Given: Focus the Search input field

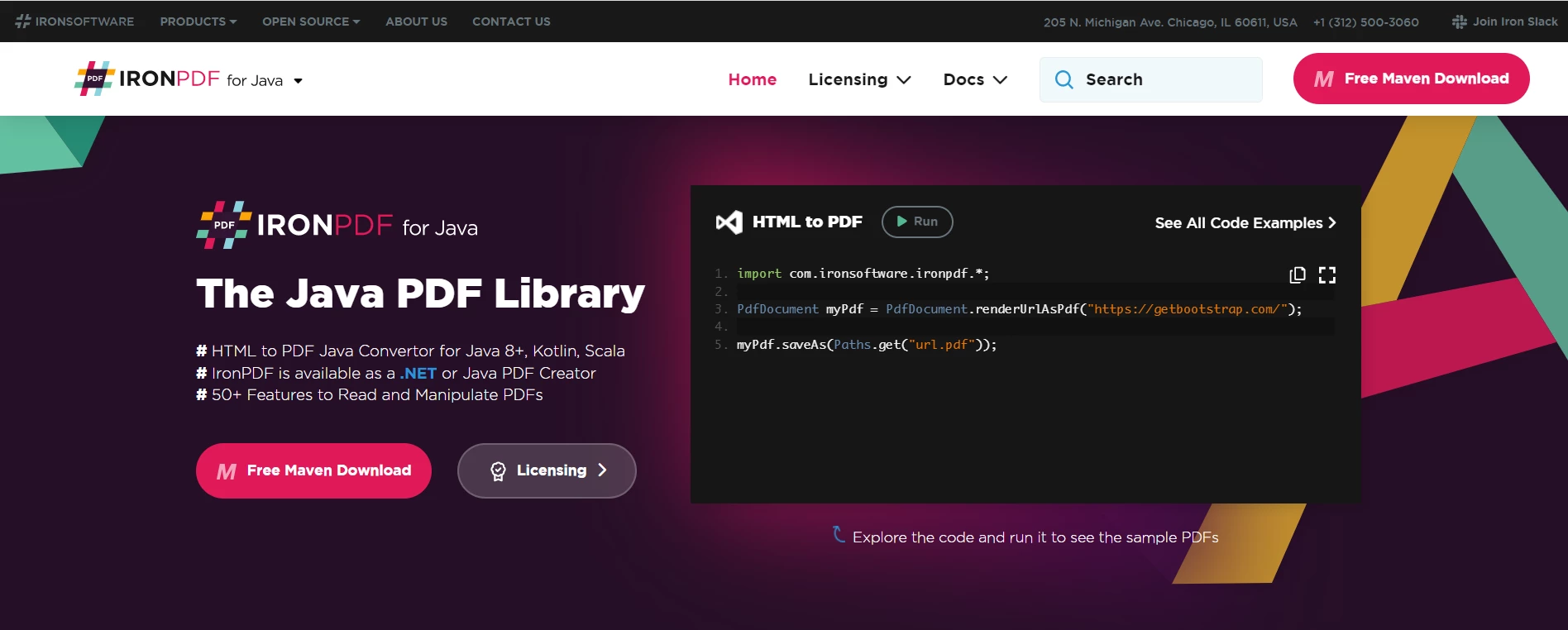Looking at the screenshot, I should pyautogui.click(x=1150, y=79).
